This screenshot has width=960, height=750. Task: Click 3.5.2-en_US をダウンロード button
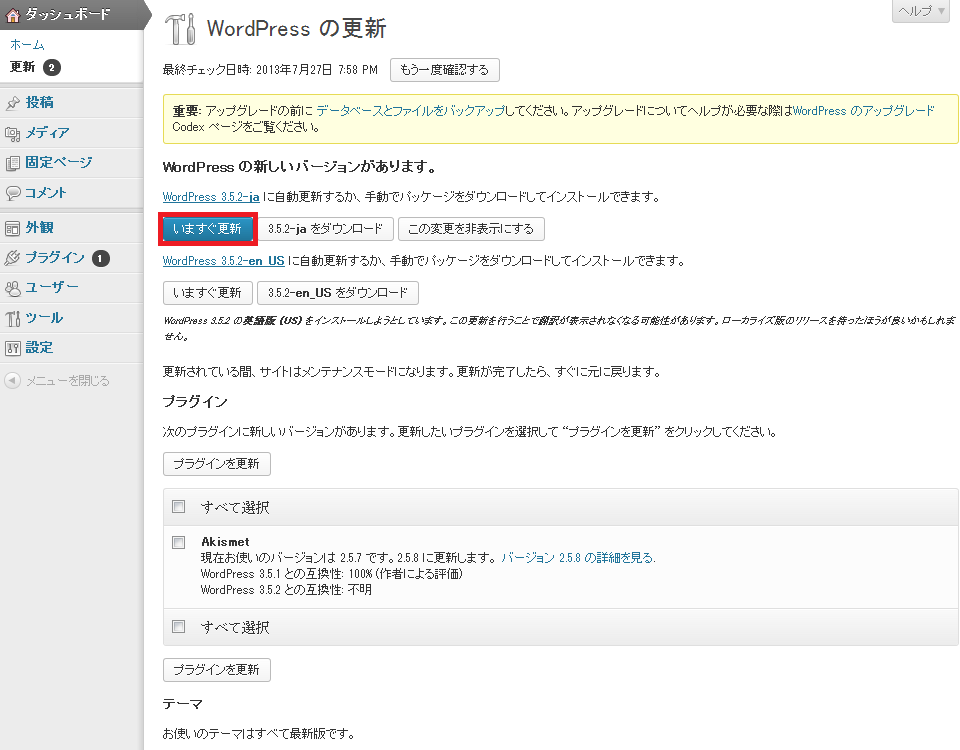(338, 293)
